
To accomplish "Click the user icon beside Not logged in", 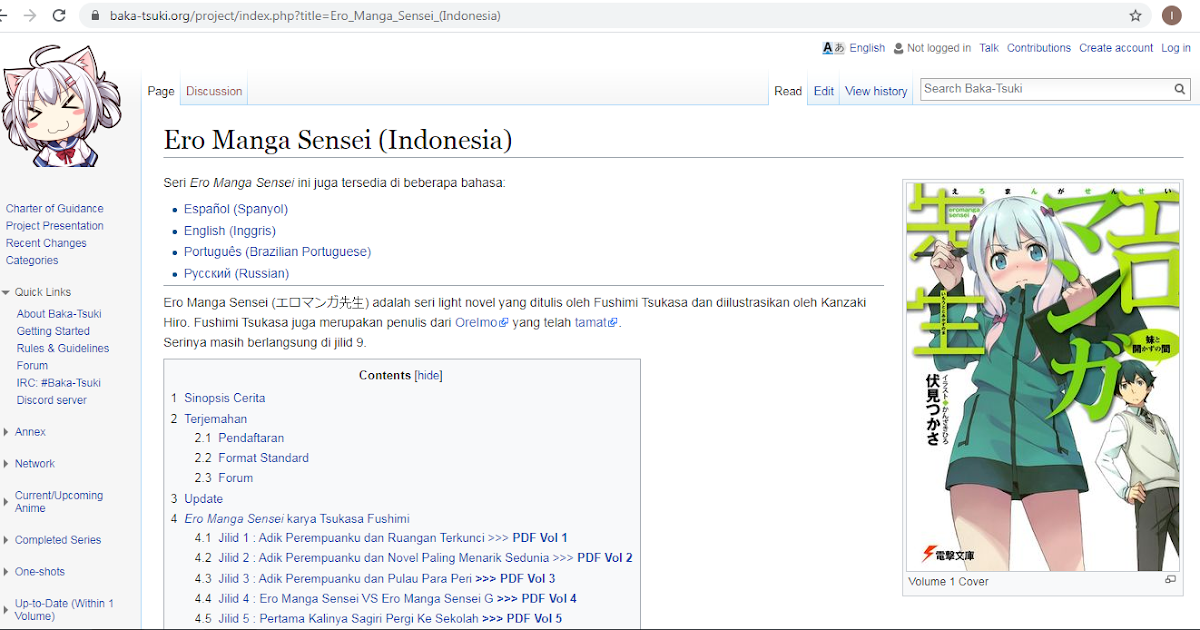I will (898, 48).
